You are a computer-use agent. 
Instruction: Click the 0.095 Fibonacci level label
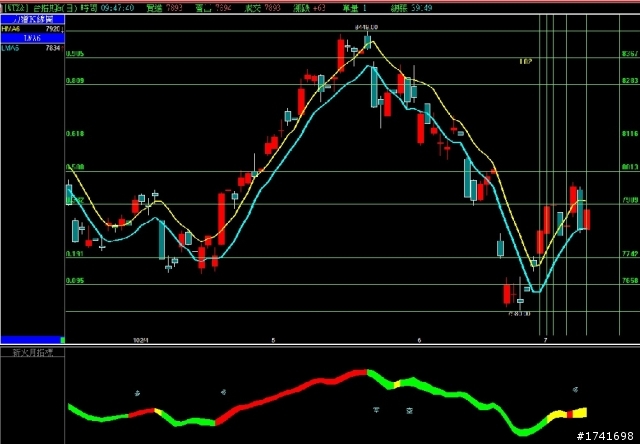pos(75,281)
